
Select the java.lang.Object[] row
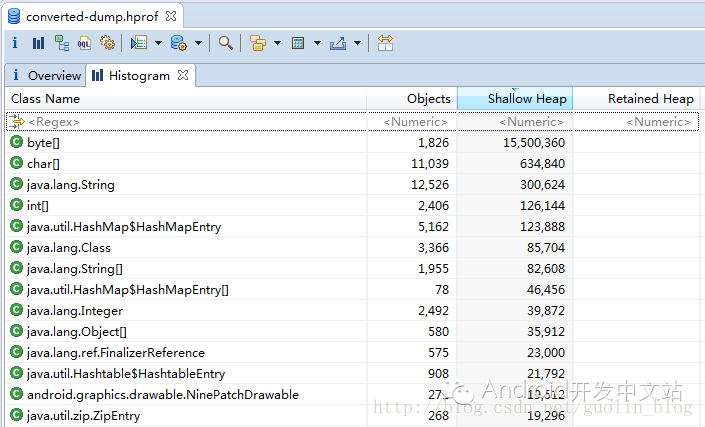tap(352, 332)
